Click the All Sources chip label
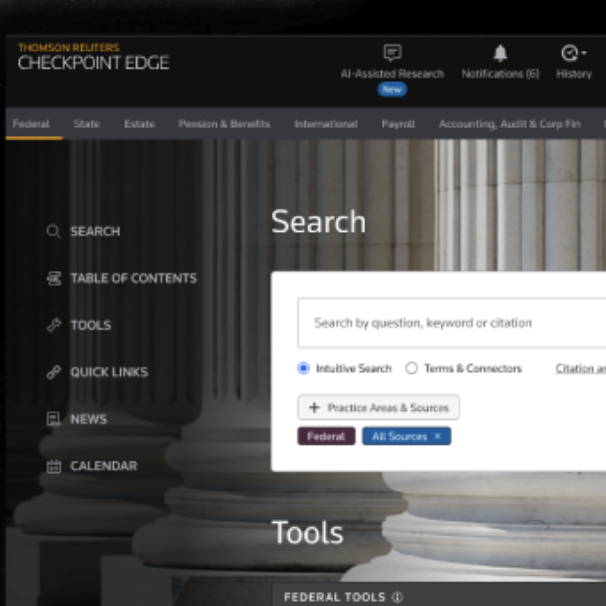606x606 pixels. 399,436
